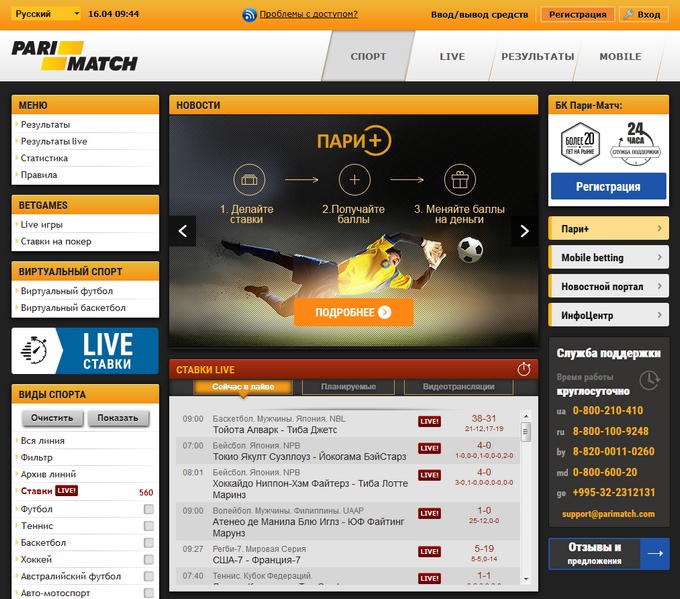The width and height of the screenshot is (680, 599).
Task: Click LIVE badge for США-7 - Франция-7 match
Action: click(x=429, y=552)
